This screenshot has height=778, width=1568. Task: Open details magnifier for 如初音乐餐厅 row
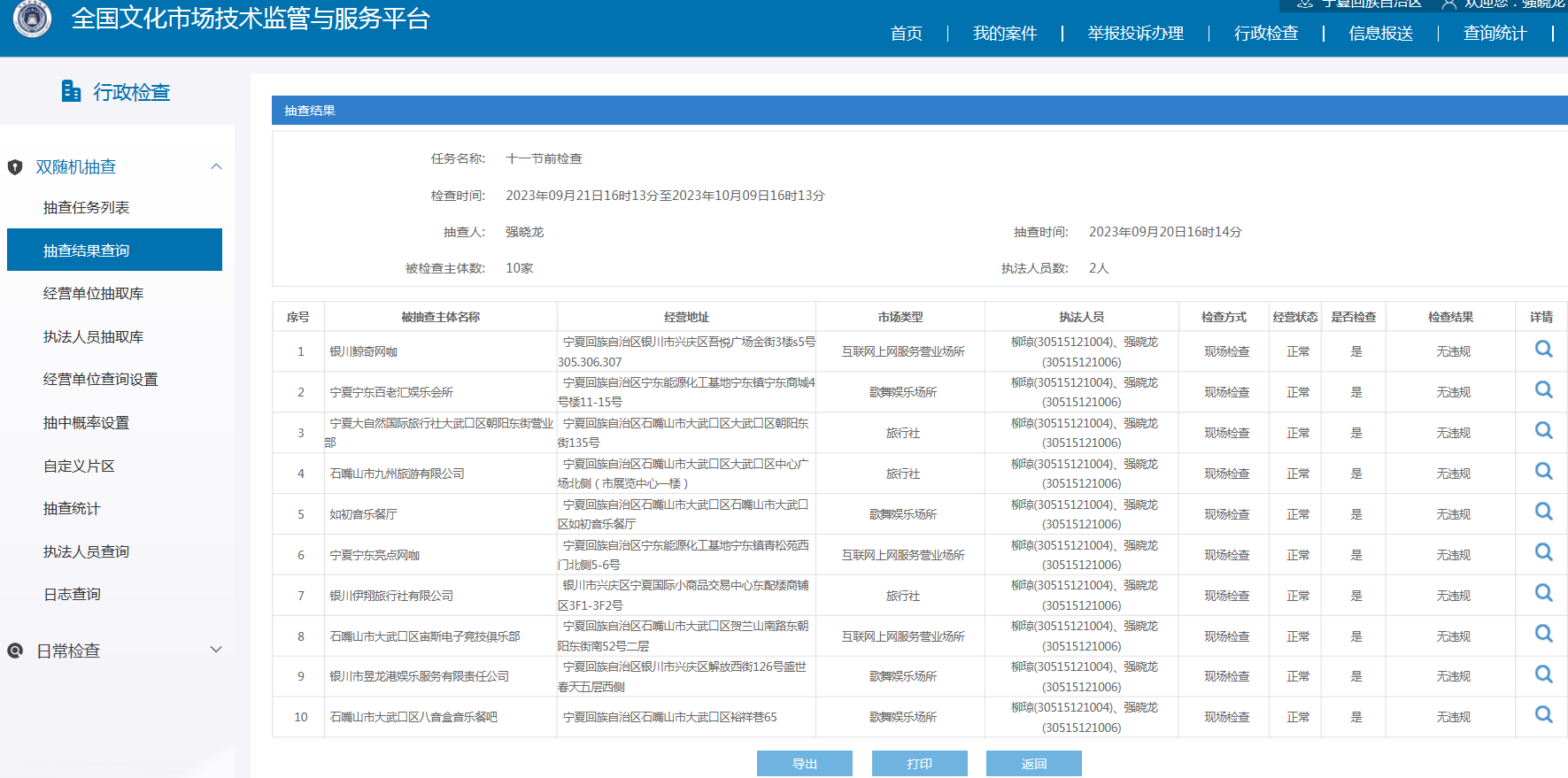click(1543, 512)
